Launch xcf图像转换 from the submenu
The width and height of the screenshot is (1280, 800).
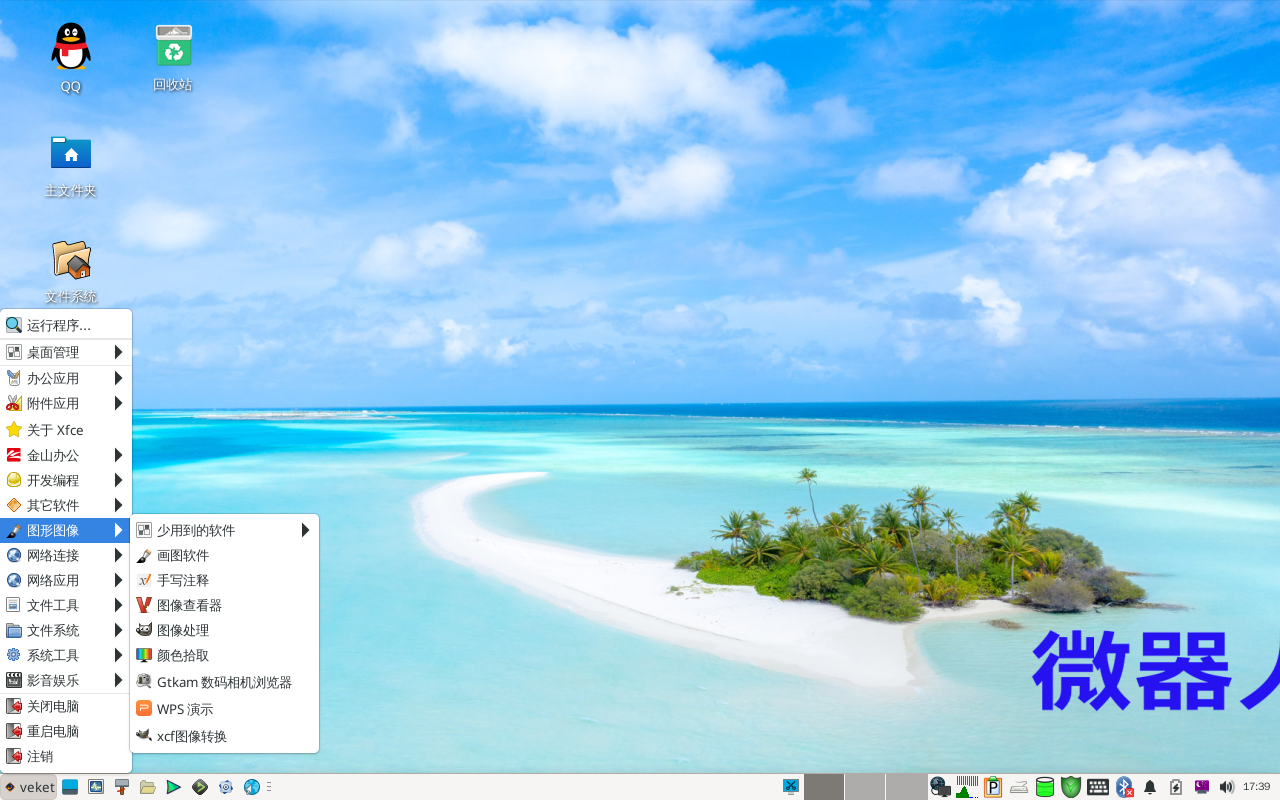click(x=224, y=736)
